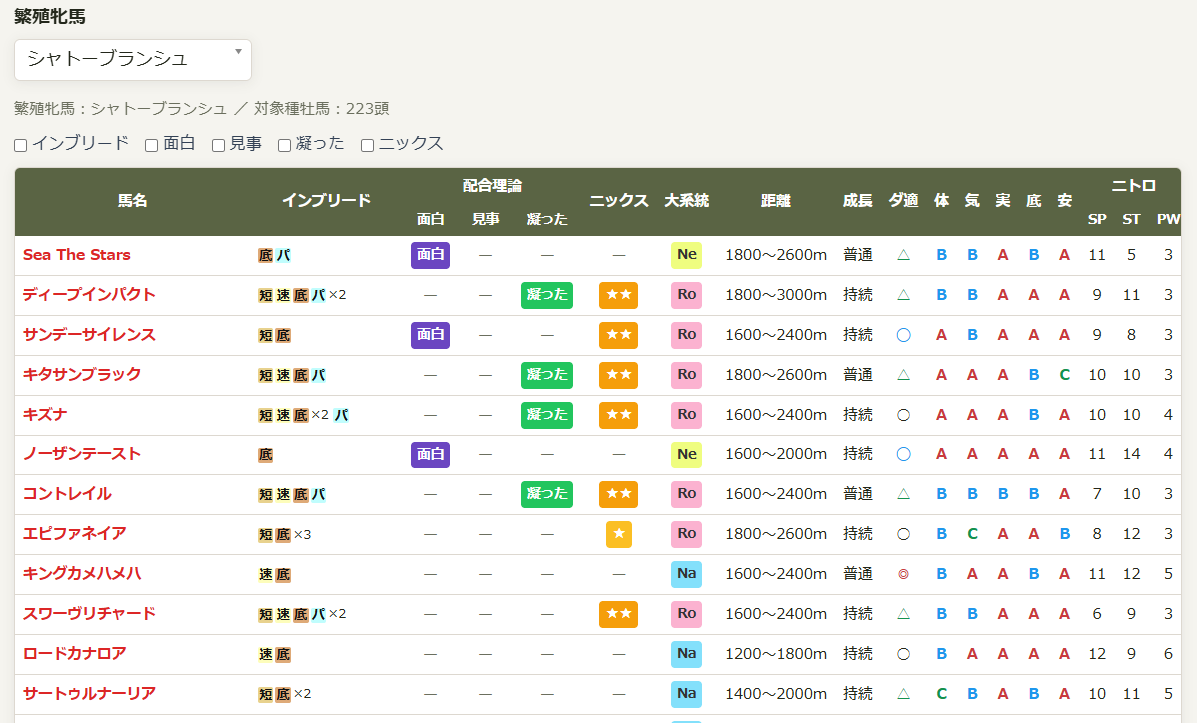Sort by the 馬名 column header
This screenshot has width=1197, height=723.
coord(132,201)
